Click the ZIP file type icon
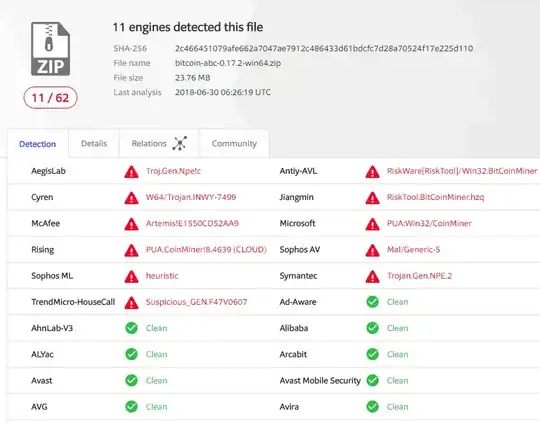540x423 pixels. click(51, 49)
